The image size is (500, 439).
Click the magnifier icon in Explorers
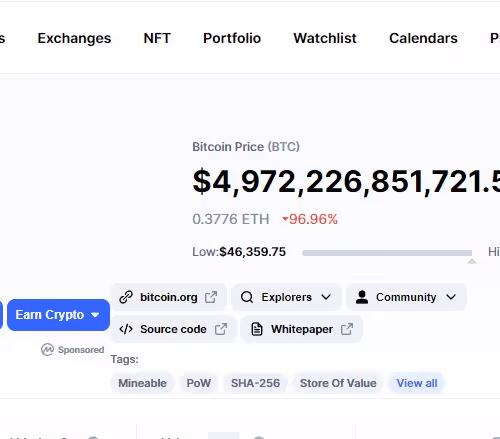point(247,297)
